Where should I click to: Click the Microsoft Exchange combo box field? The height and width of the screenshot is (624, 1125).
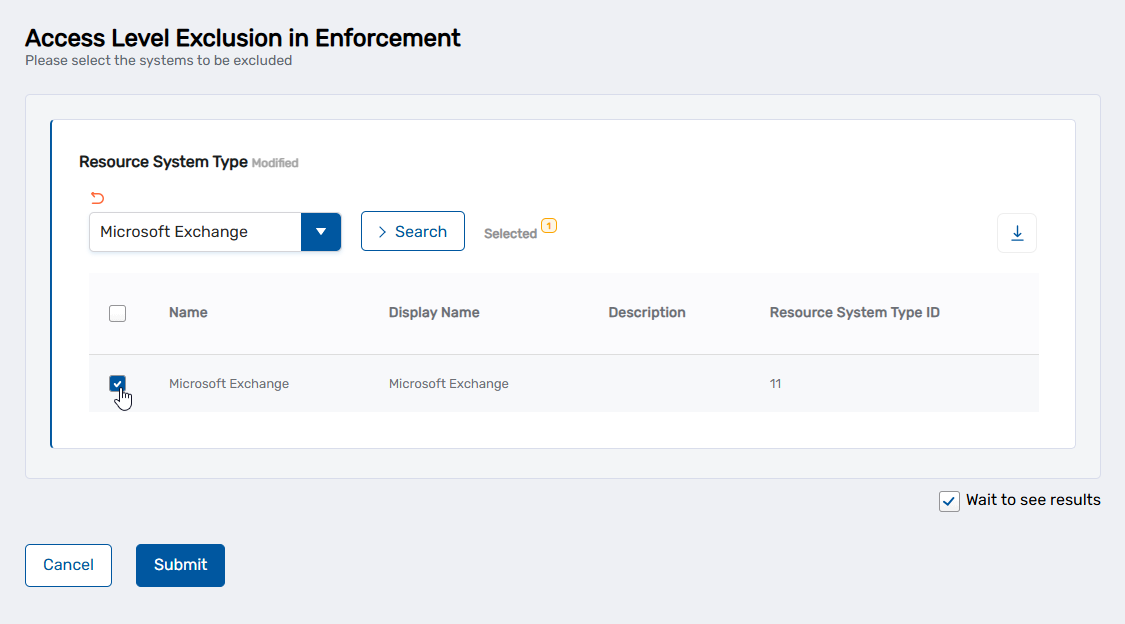pos(195,232)
